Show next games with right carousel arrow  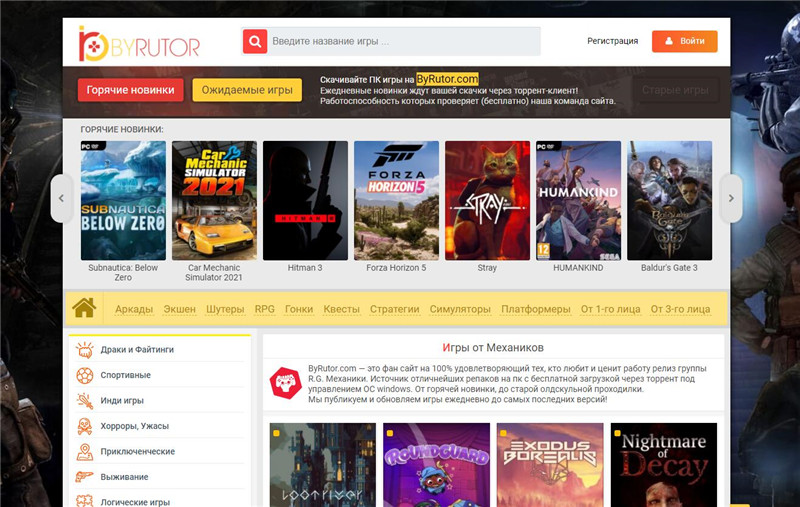click(731, 198)
